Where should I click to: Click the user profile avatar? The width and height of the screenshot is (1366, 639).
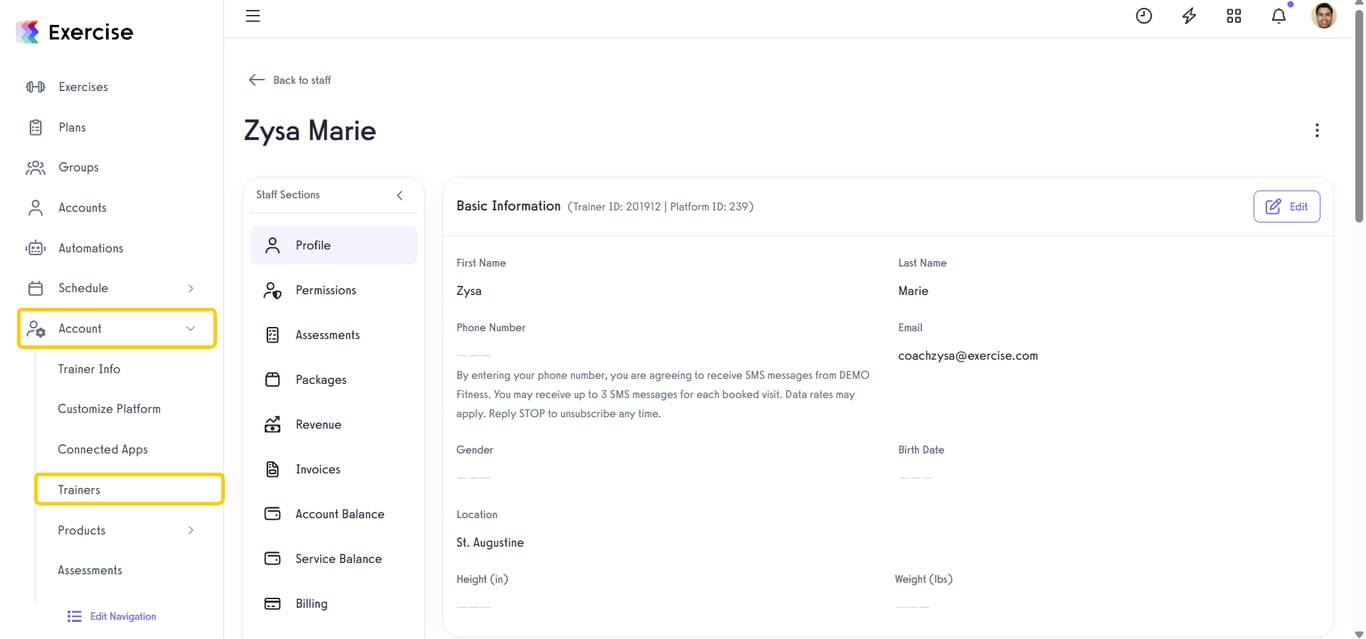[1324, 16]
